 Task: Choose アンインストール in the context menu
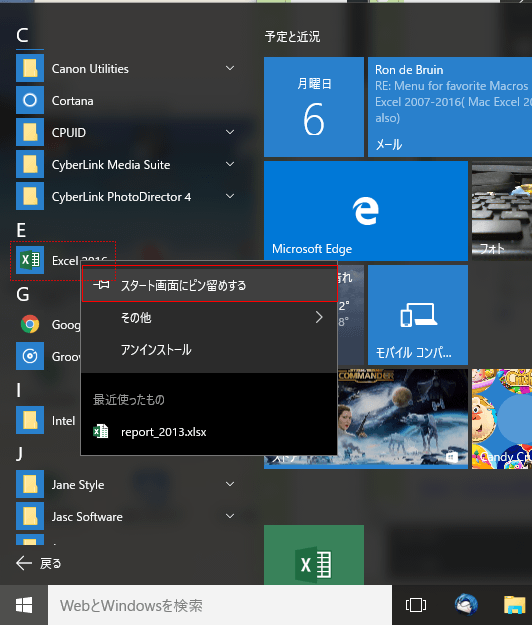(x=210, y=350)
